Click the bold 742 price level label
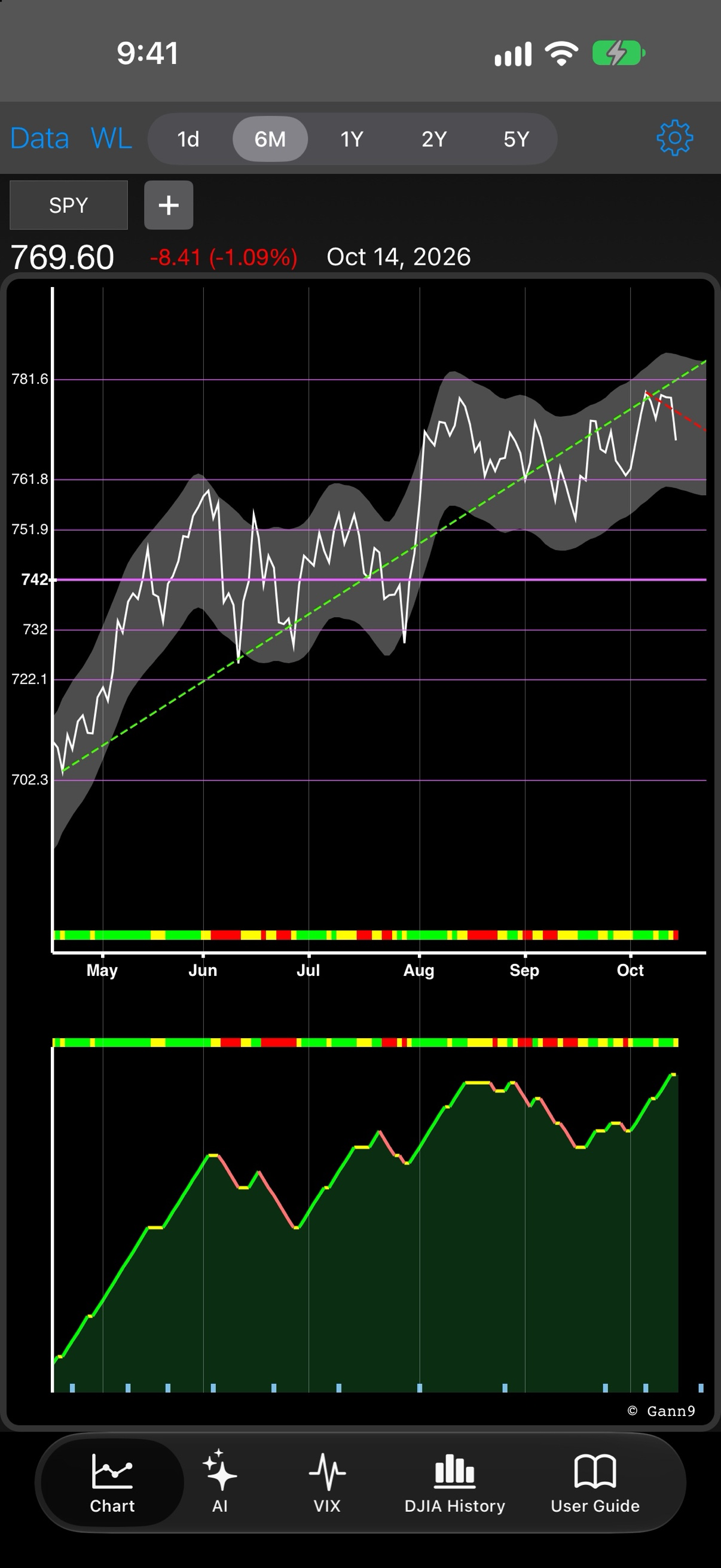This screenshot has width=721, height=1568. coord(35,579)
